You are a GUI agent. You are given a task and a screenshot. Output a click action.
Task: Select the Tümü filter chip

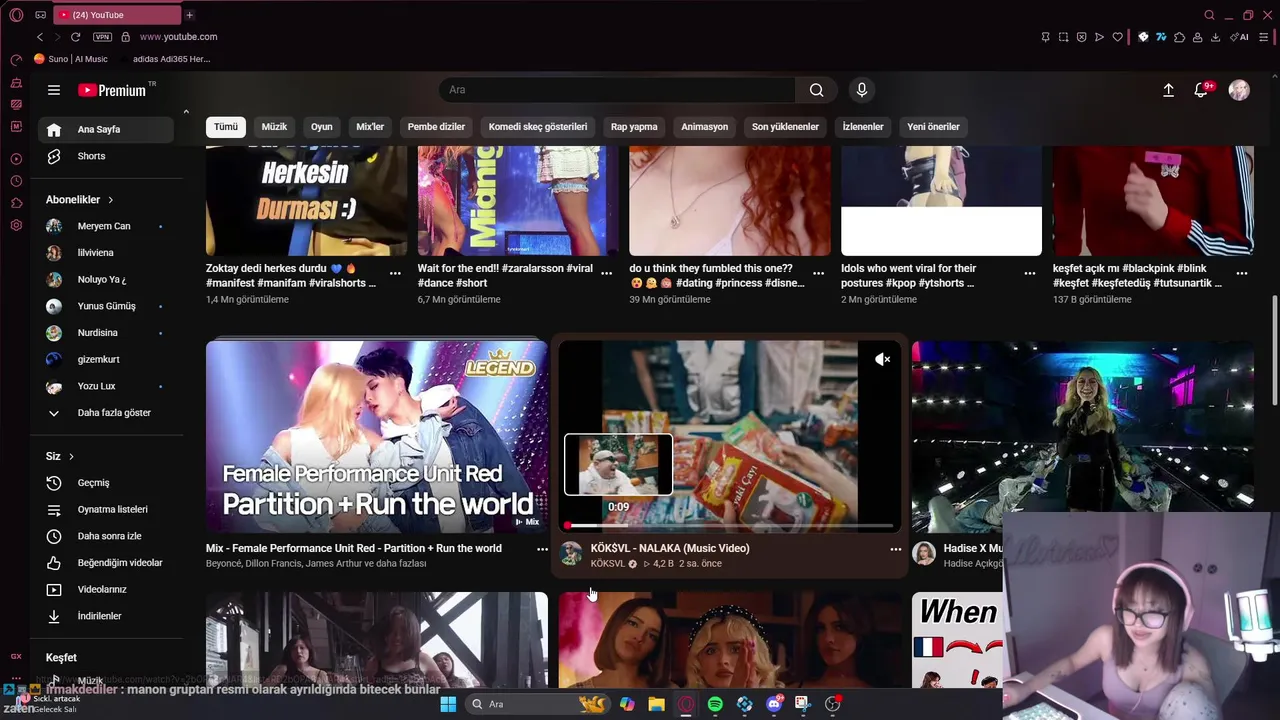point(226,127)
